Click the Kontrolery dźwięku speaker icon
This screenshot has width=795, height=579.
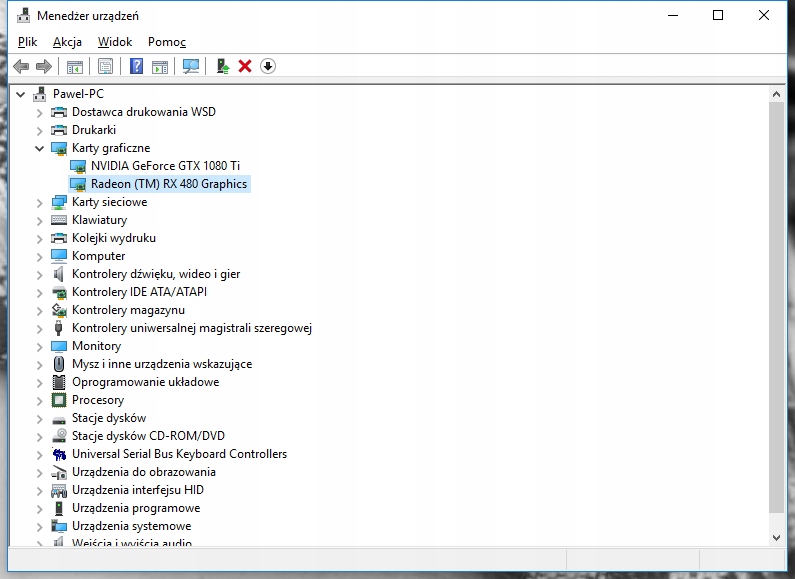coord(59,274)
